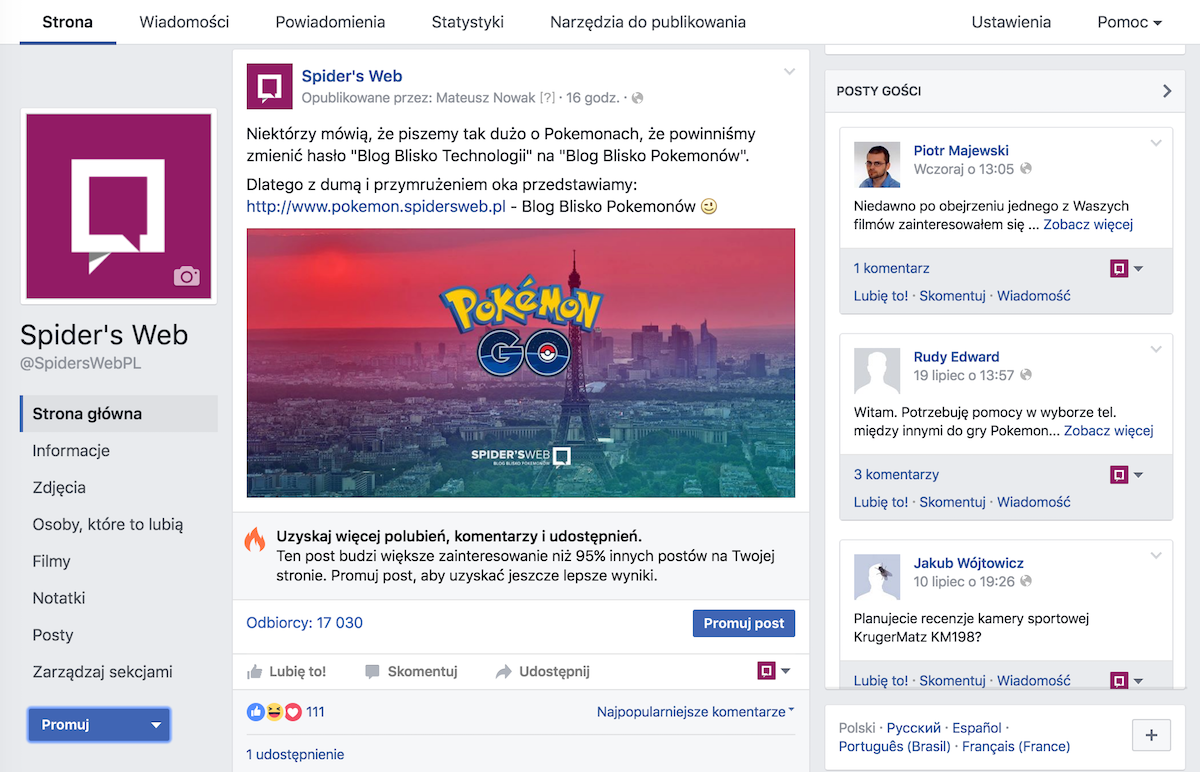Click the flame icon in promotion hint
This screenshot has height=772, width=1200.
(255, 540)
